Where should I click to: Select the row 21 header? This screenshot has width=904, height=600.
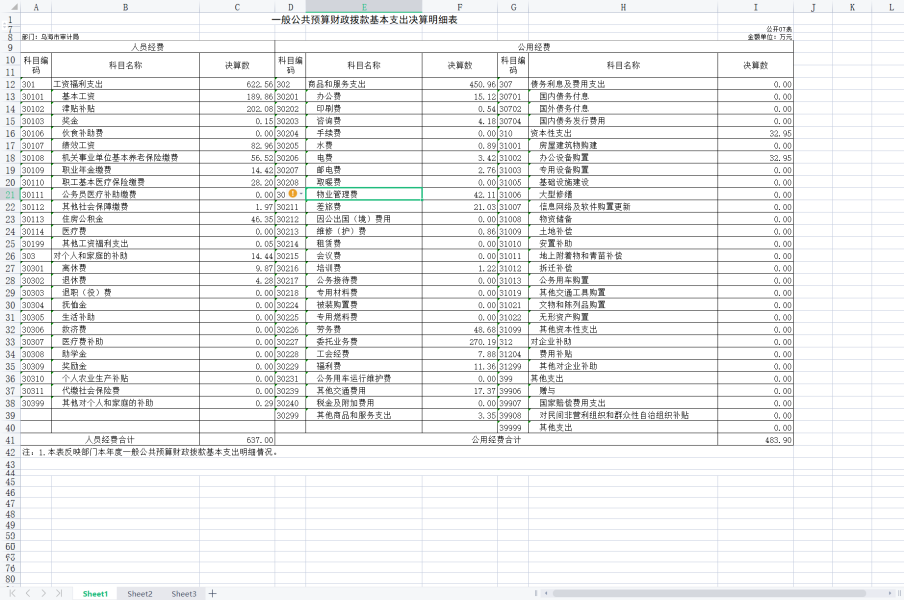[x=9, y=193]
